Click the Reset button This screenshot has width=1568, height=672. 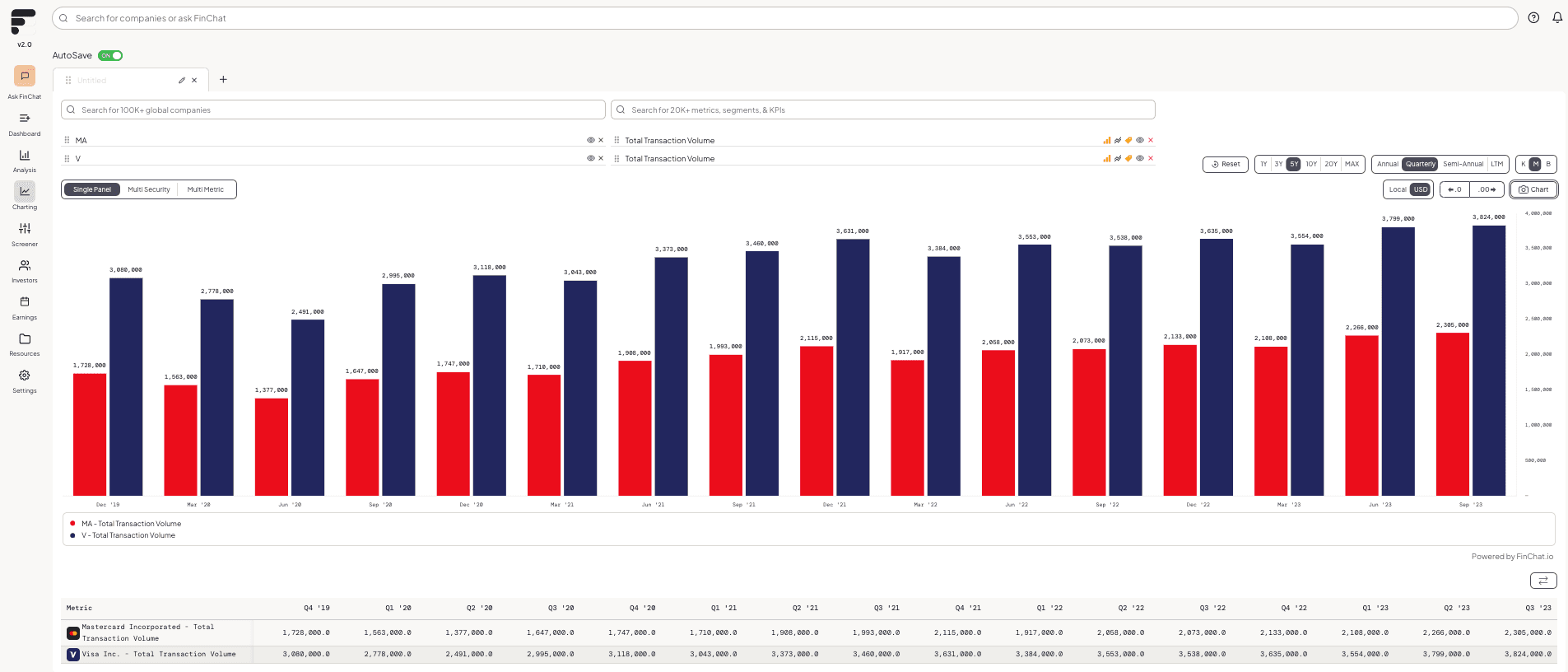click(x=1226, y=164)
